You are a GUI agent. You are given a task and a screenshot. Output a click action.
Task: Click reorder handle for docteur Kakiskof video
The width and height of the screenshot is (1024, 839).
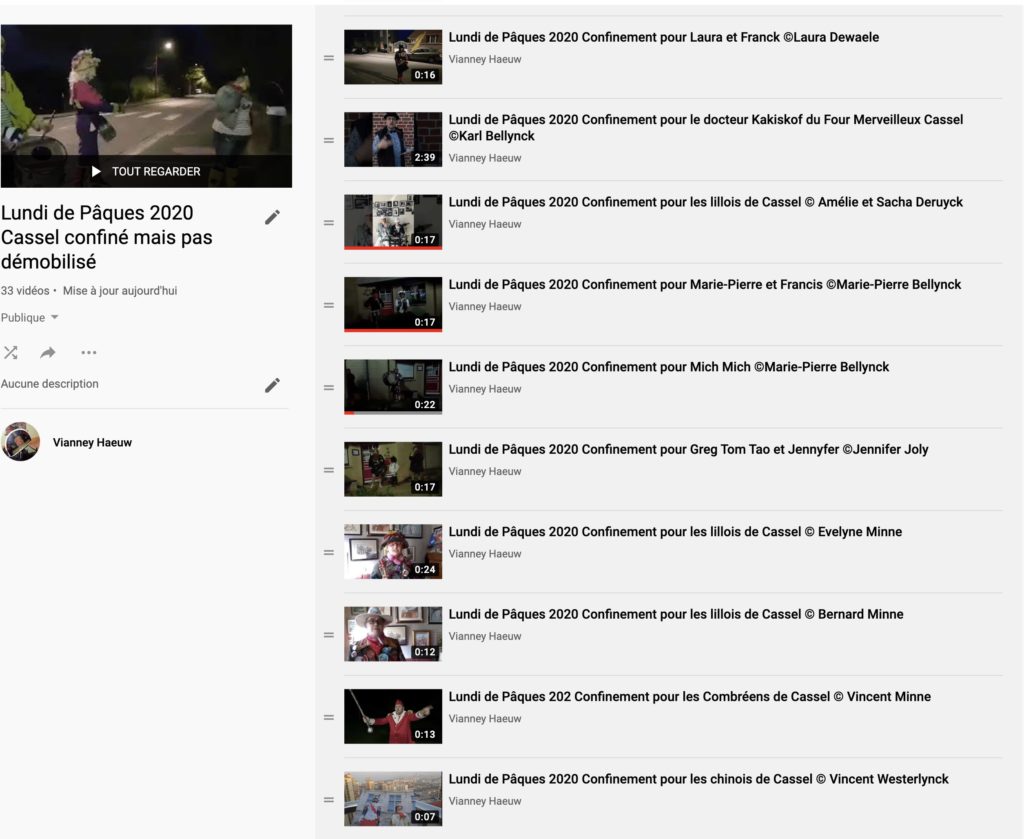(x=329, y=140)
